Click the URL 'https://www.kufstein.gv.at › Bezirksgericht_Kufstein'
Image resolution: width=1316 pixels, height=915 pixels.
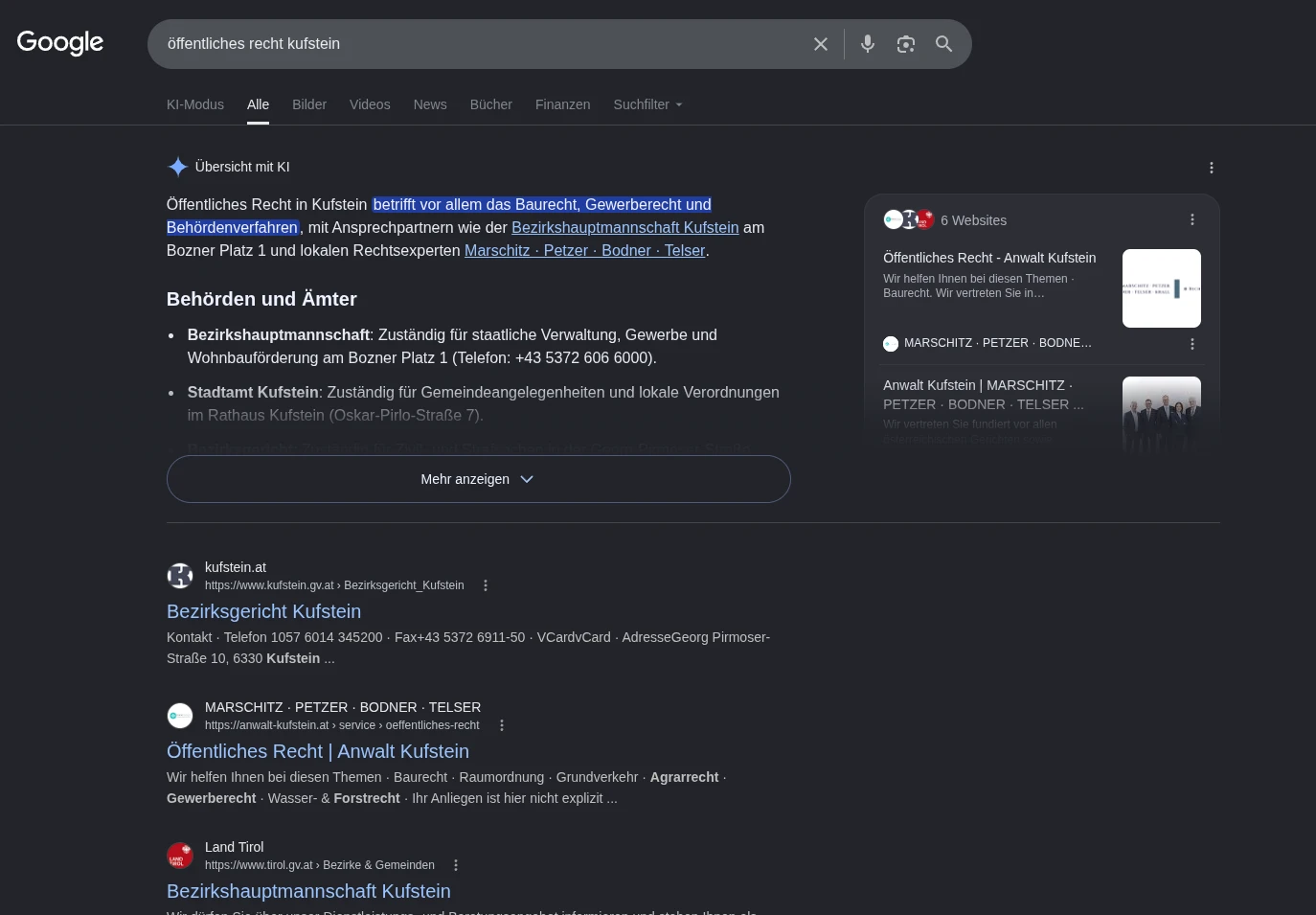[x=334, y=585]
